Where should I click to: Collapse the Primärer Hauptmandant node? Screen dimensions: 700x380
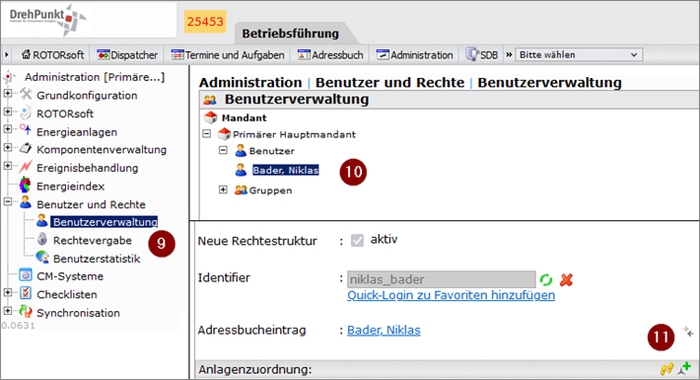tap(206, 134)
